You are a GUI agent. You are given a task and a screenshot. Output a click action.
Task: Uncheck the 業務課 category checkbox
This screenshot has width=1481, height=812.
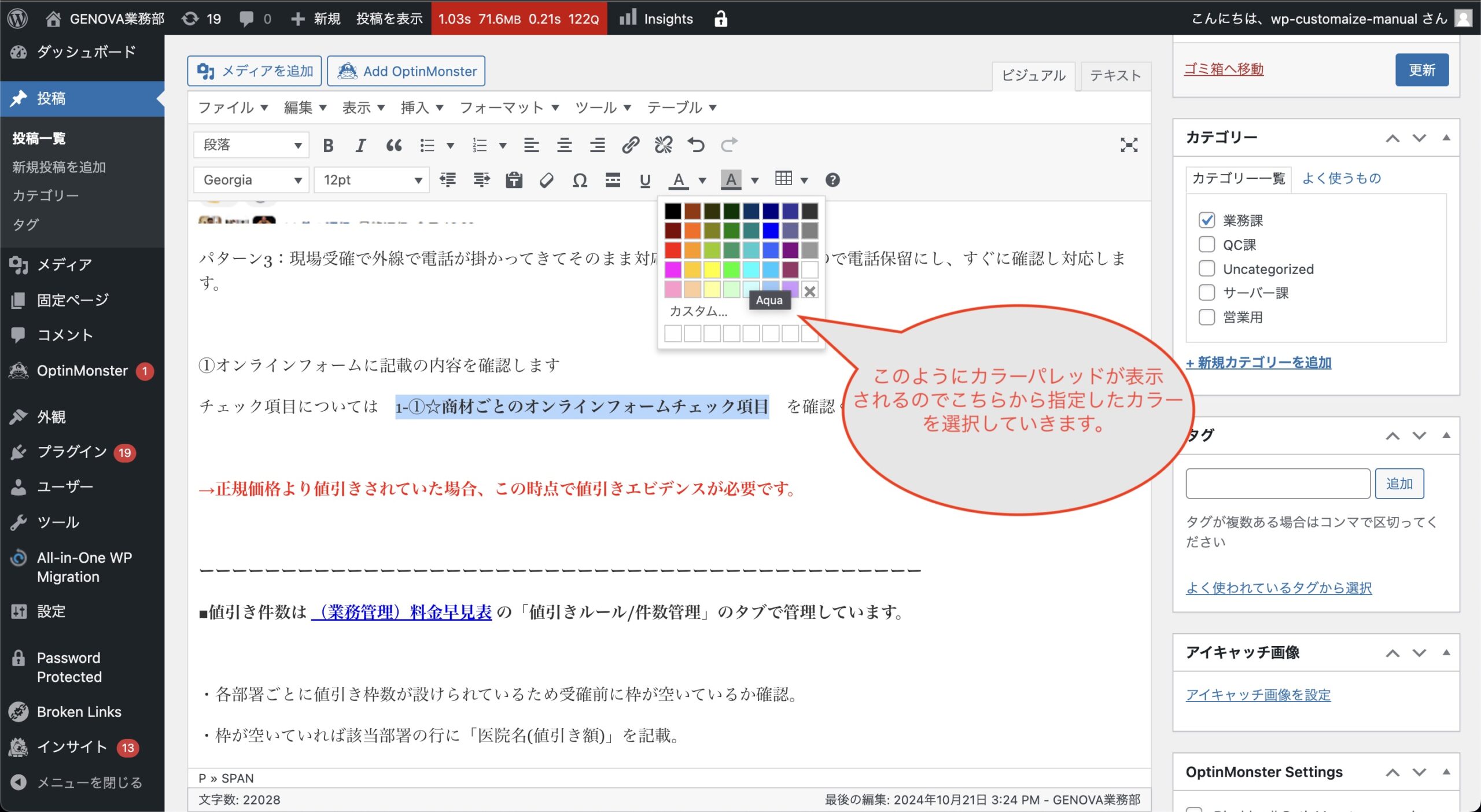pos(1207,220)
